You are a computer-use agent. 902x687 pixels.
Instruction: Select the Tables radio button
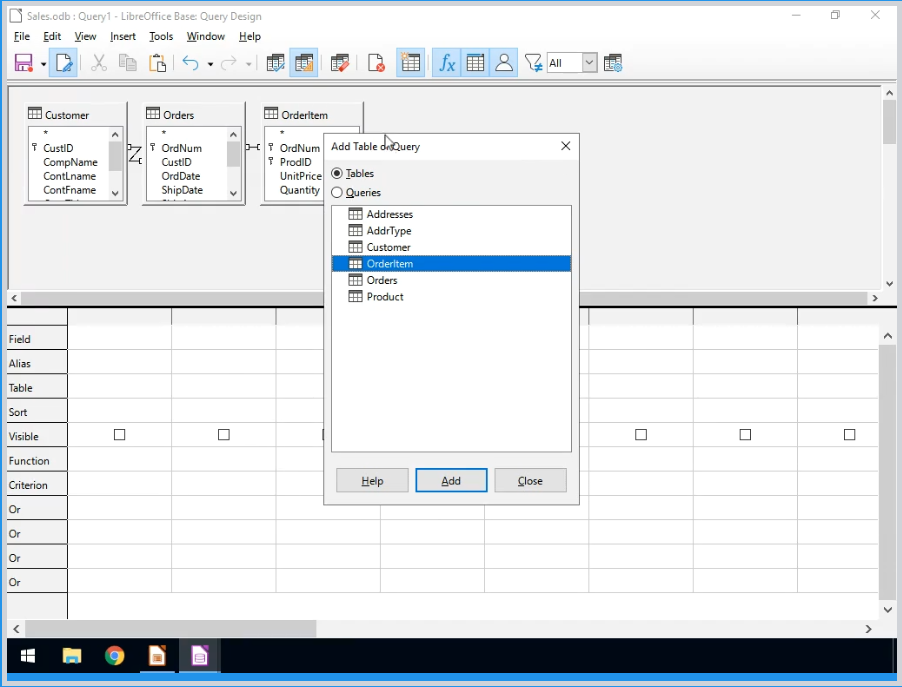pos(337,173)
